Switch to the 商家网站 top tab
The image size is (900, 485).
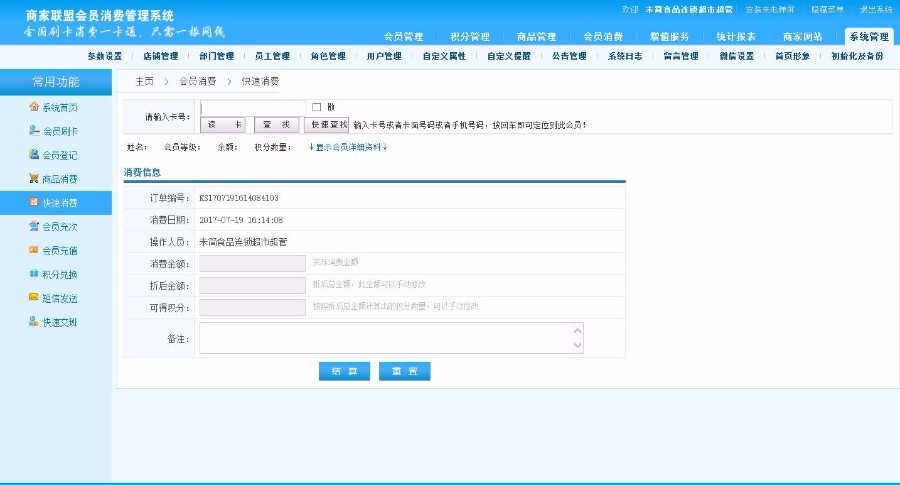click(x=802, y=37)
